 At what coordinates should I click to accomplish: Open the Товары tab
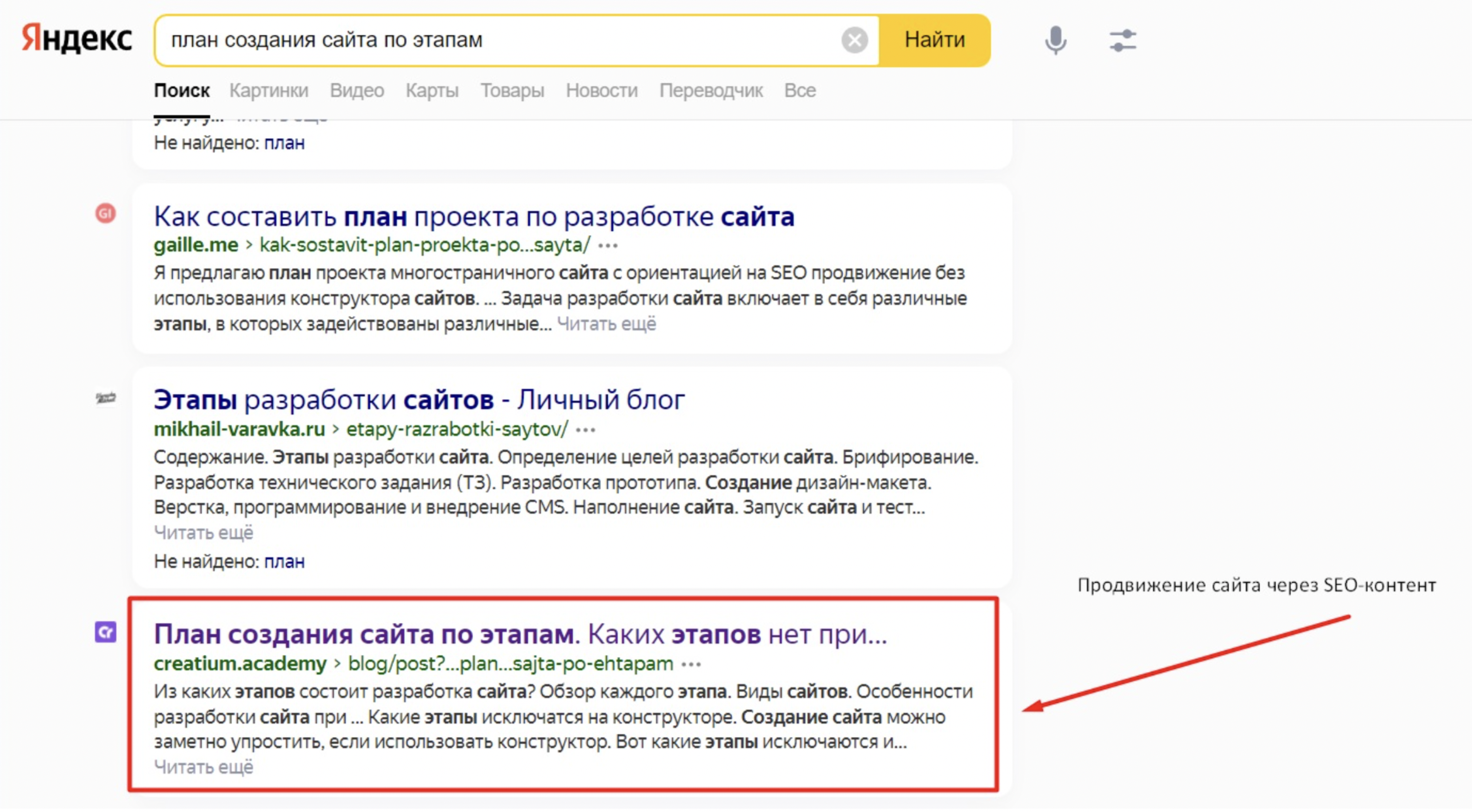pyautogui.click(x=512, y=91)
